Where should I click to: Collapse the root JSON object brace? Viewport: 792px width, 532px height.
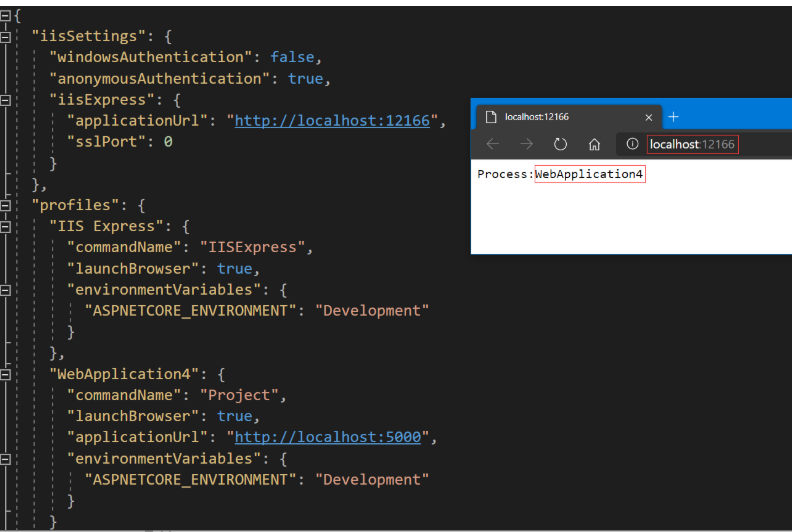[x=5, y=16]
